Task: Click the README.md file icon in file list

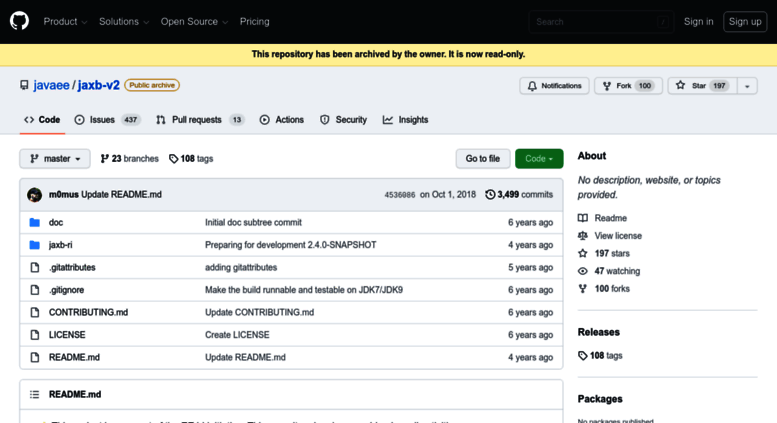Action: click(x=35, y=357)
